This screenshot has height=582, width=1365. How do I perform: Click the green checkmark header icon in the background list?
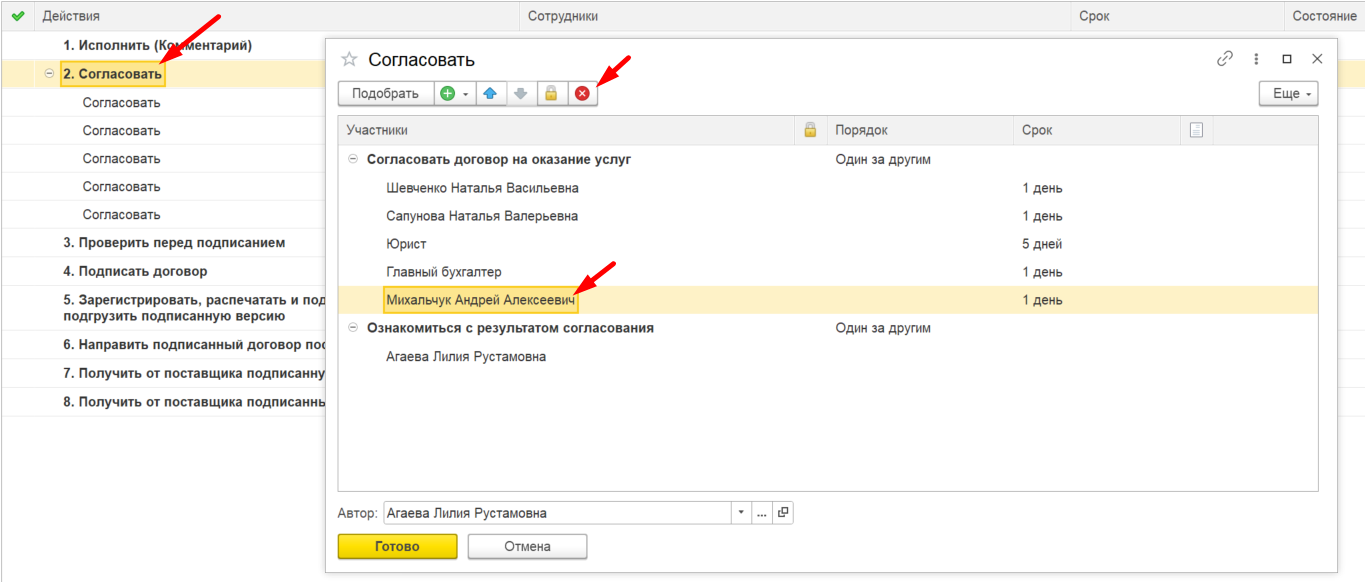click(x=17, y=16)
